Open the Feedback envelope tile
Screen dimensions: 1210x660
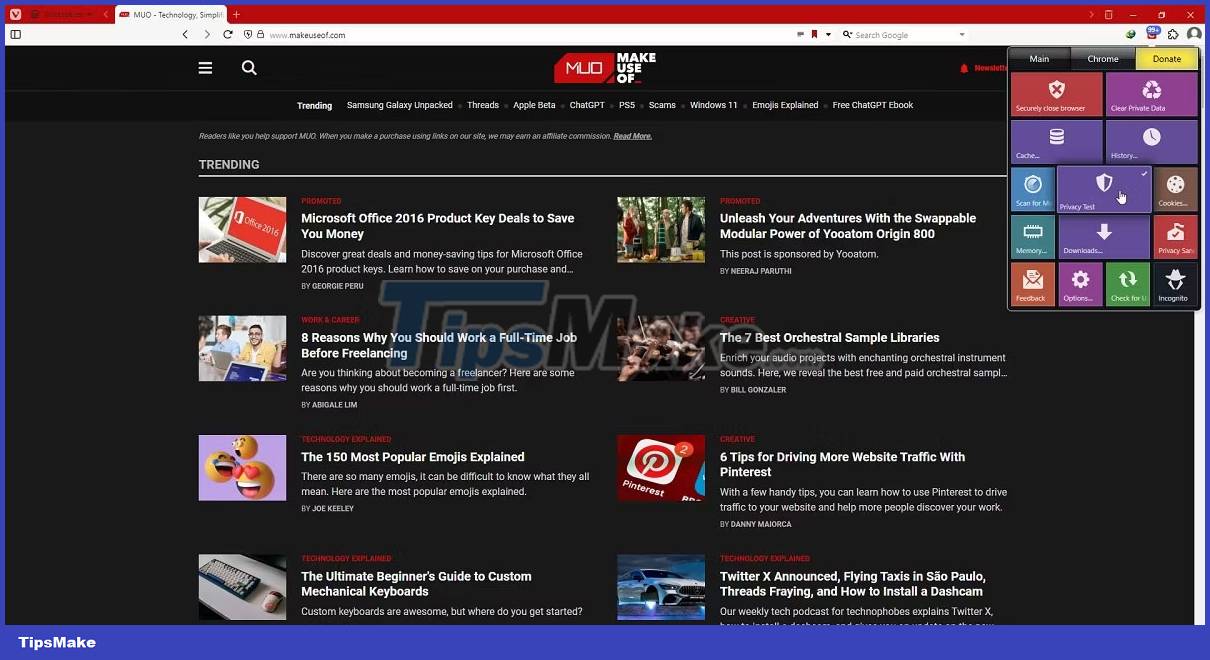pos(1033,284)
